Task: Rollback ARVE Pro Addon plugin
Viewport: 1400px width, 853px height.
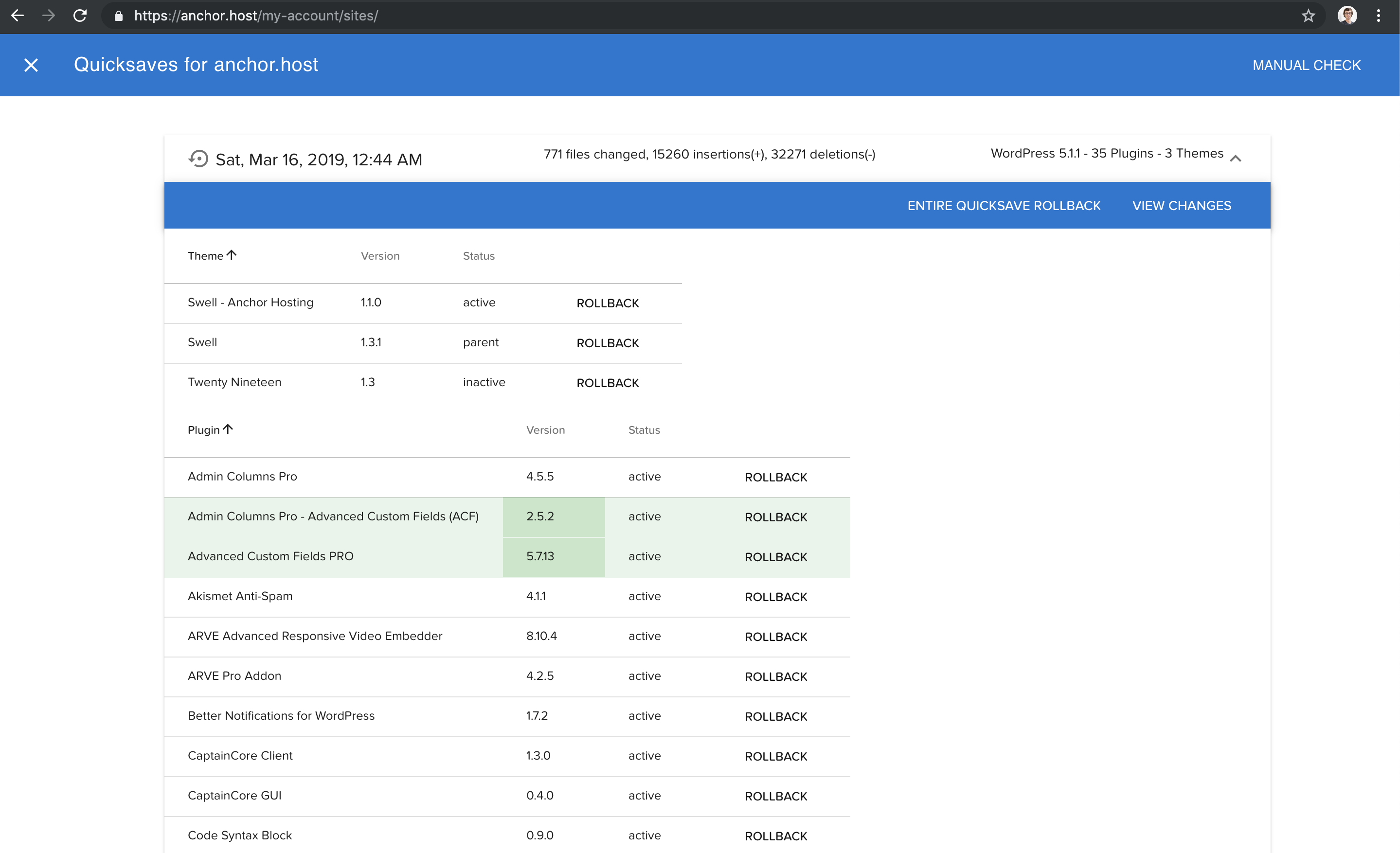Action: pyautogui.click(x=775, y=676)
